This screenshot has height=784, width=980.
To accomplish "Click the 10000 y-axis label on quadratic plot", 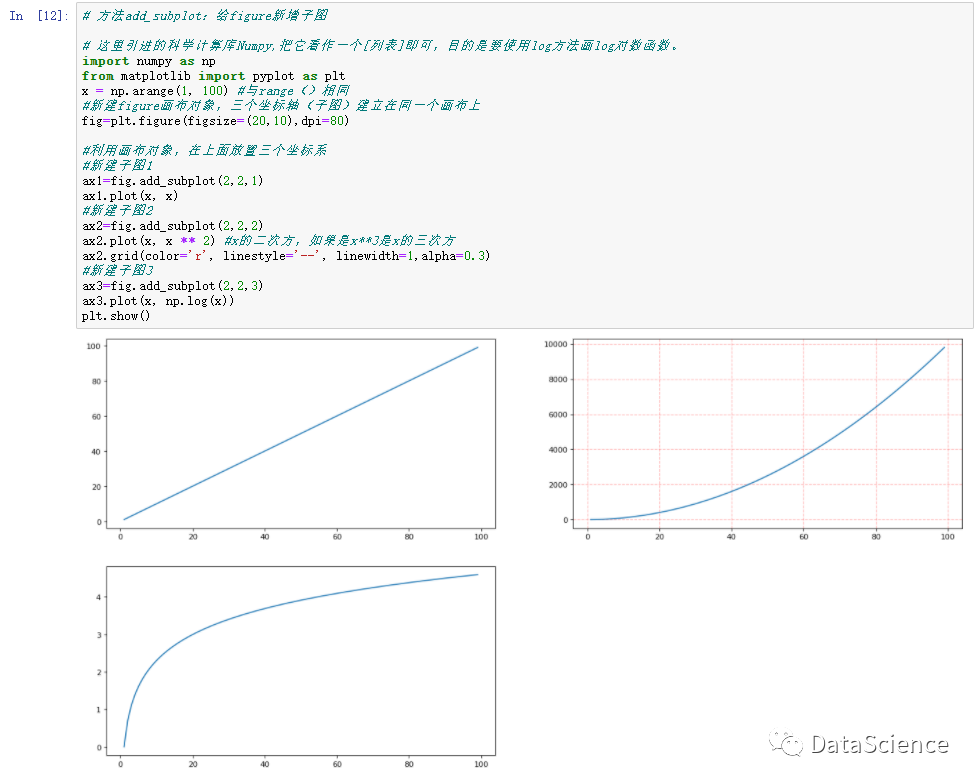I will click(x=556, y=344).
